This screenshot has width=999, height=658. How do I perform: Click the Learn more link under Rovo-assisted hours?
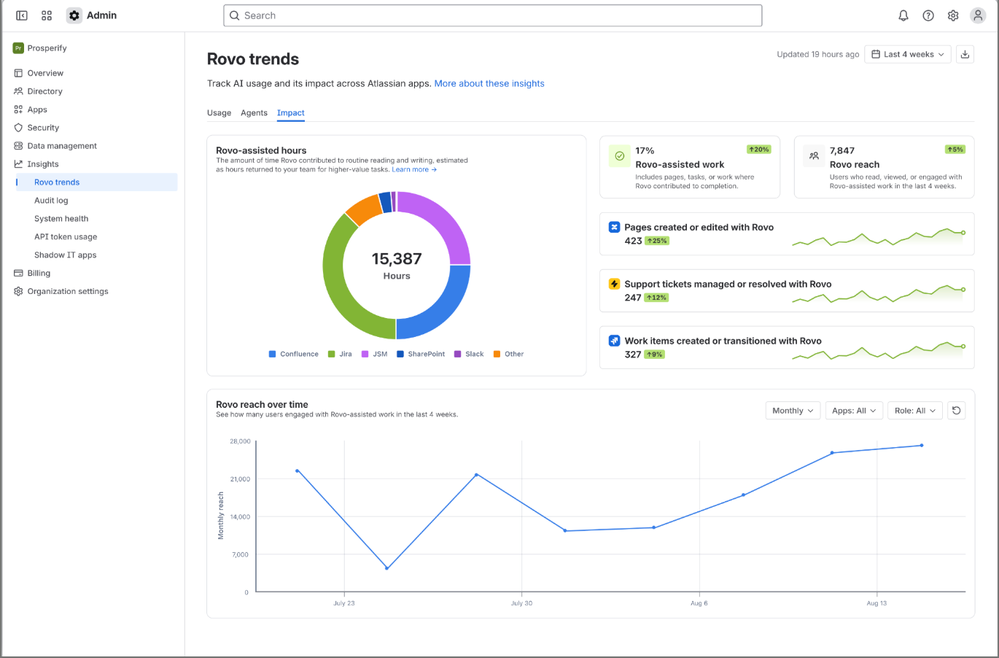click(414, 169)
